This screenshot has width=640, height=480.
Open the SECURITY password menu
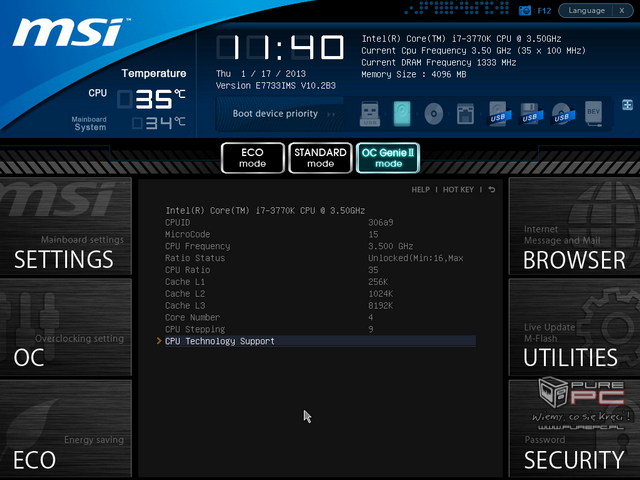[574, 429]
